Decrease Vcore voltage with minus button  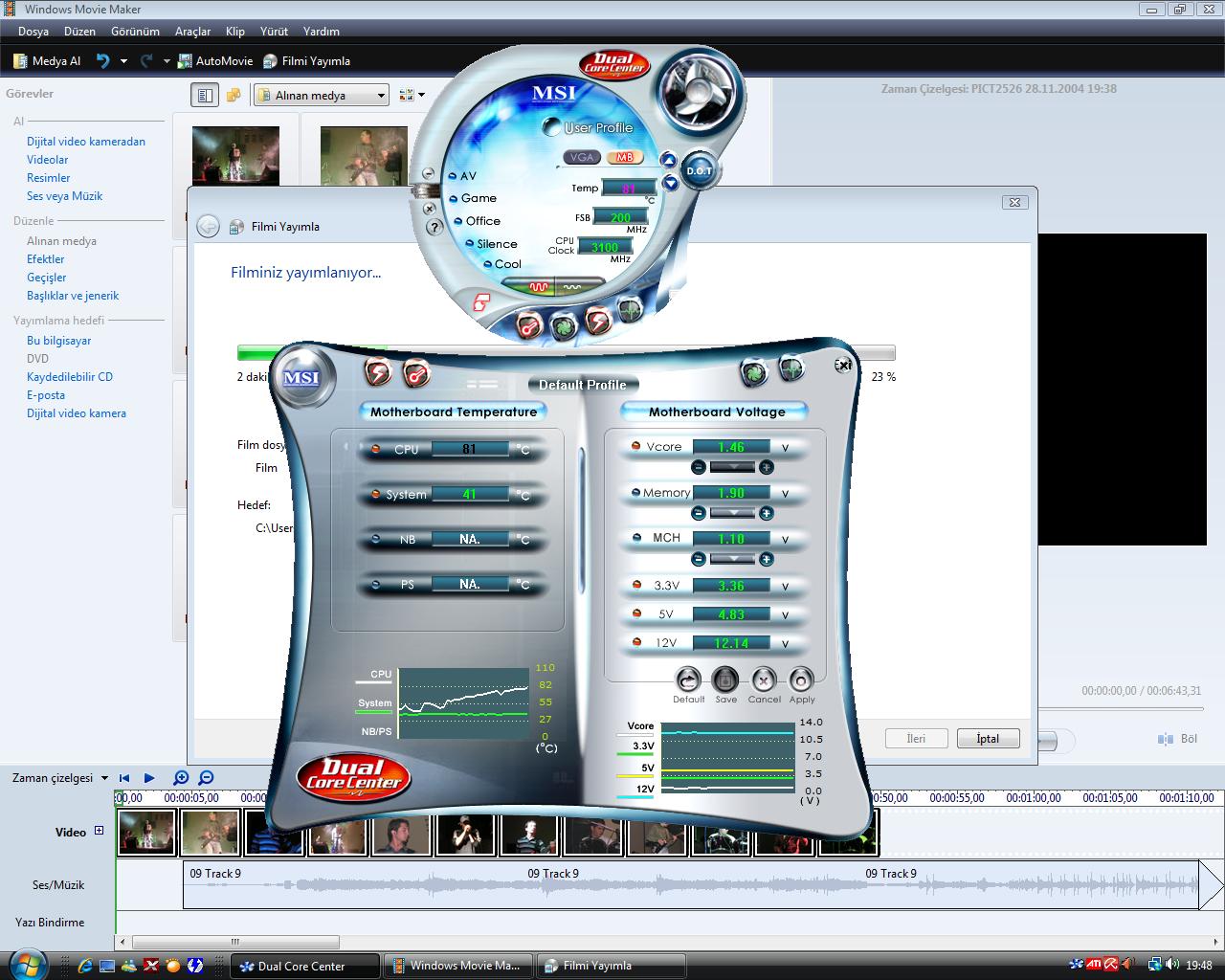coord(699,467)
